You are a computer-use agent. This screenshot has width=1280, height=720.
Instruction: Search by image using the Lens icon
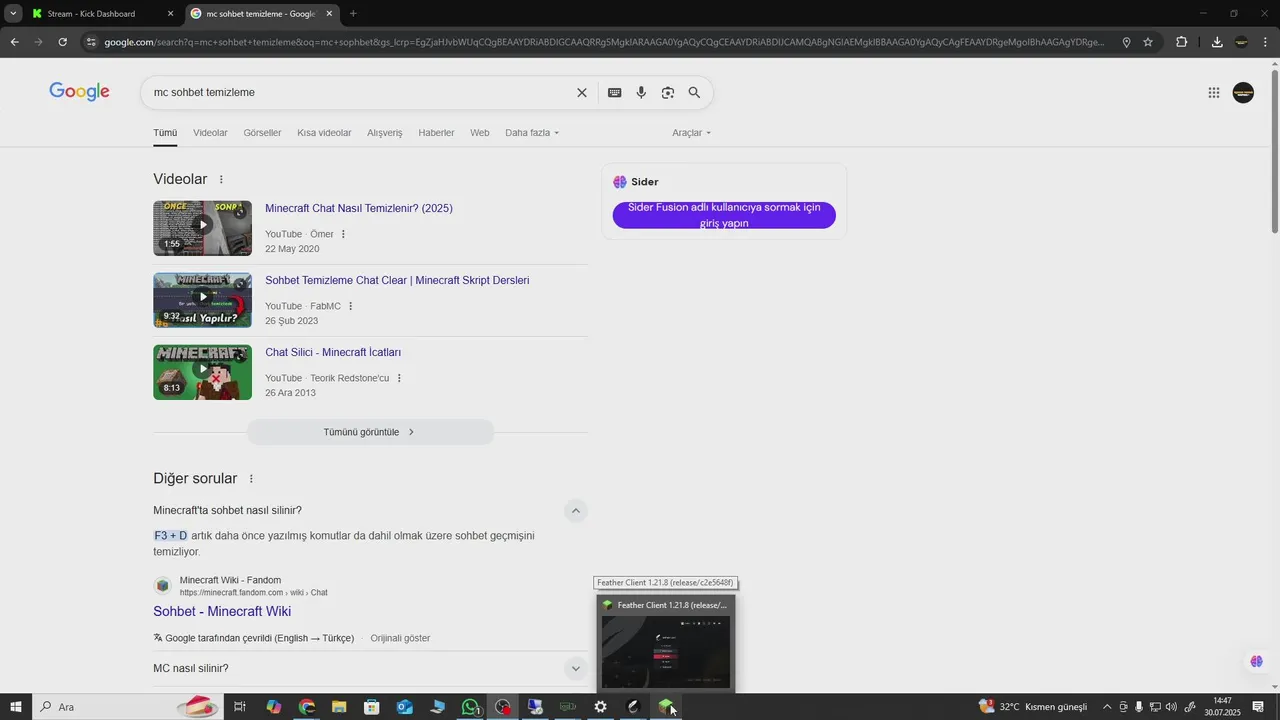click(667, 92)
